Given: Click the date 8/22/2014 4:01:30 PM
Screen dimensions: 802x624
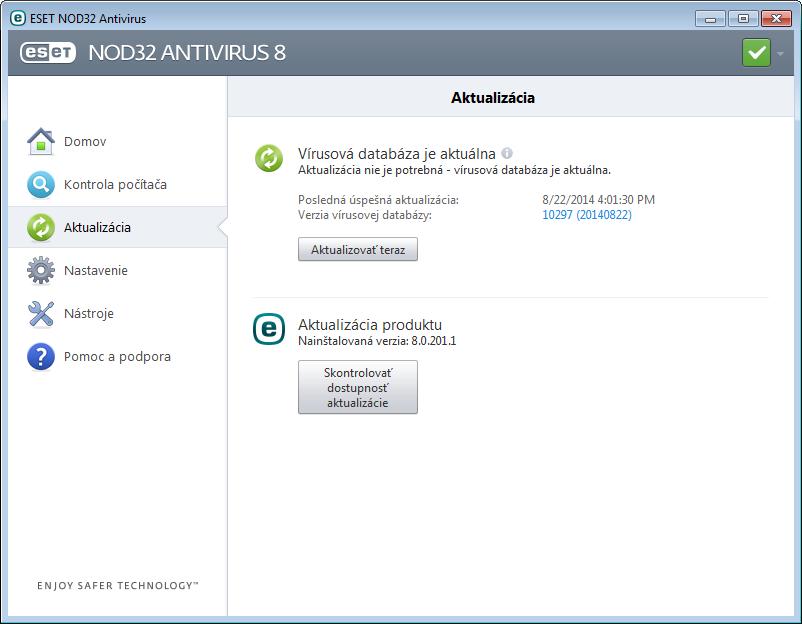Looking at the screenshot, I should [598, 199].
